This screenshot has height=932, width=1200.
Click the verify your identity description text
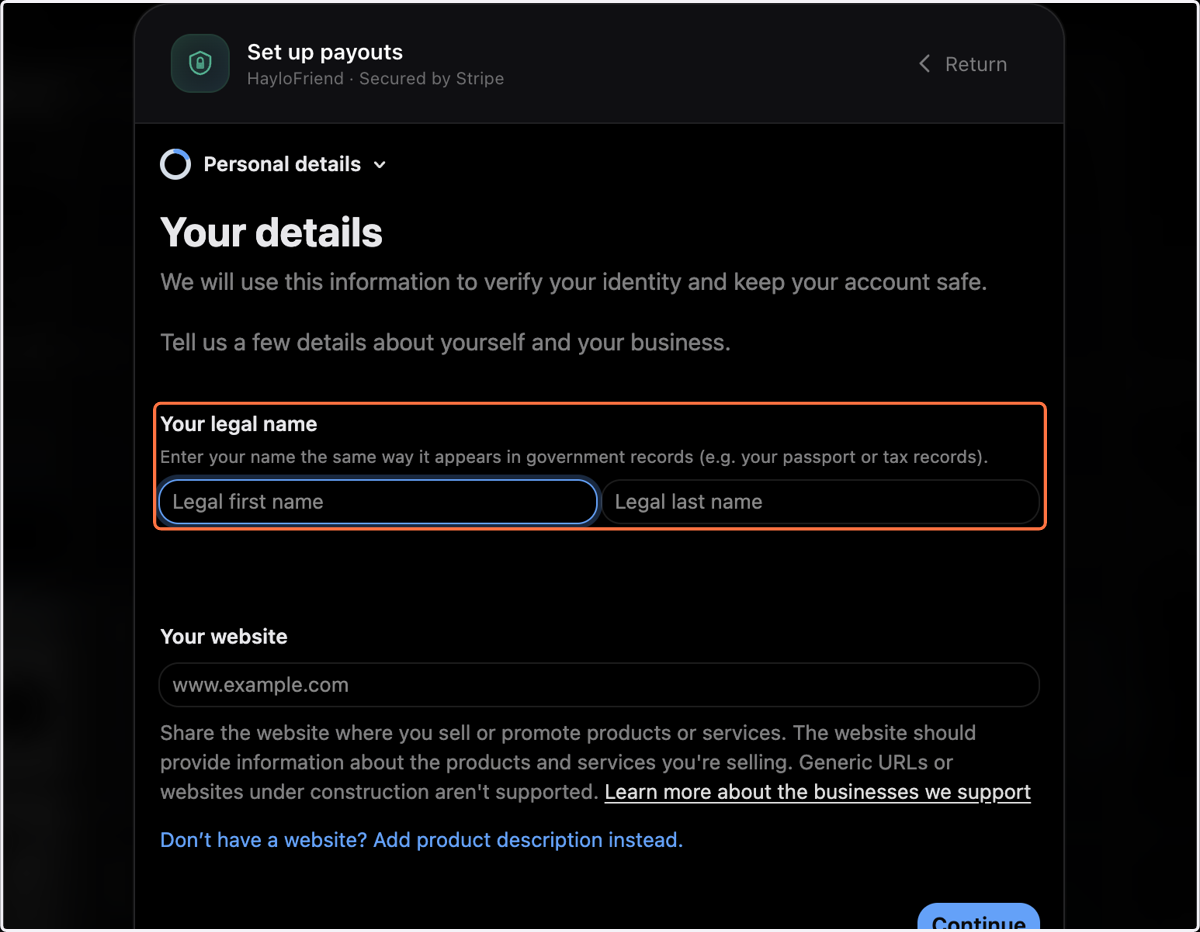coord(574,282)
